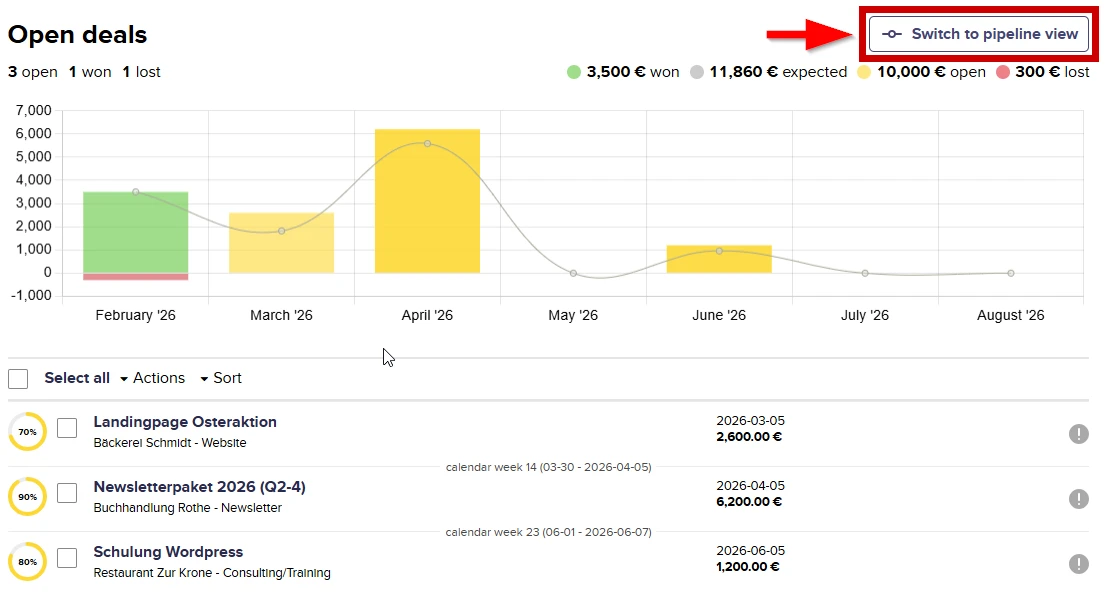Open the Actions dropdown
Viewport: 1107px width, 595px height.
(152, 378)
